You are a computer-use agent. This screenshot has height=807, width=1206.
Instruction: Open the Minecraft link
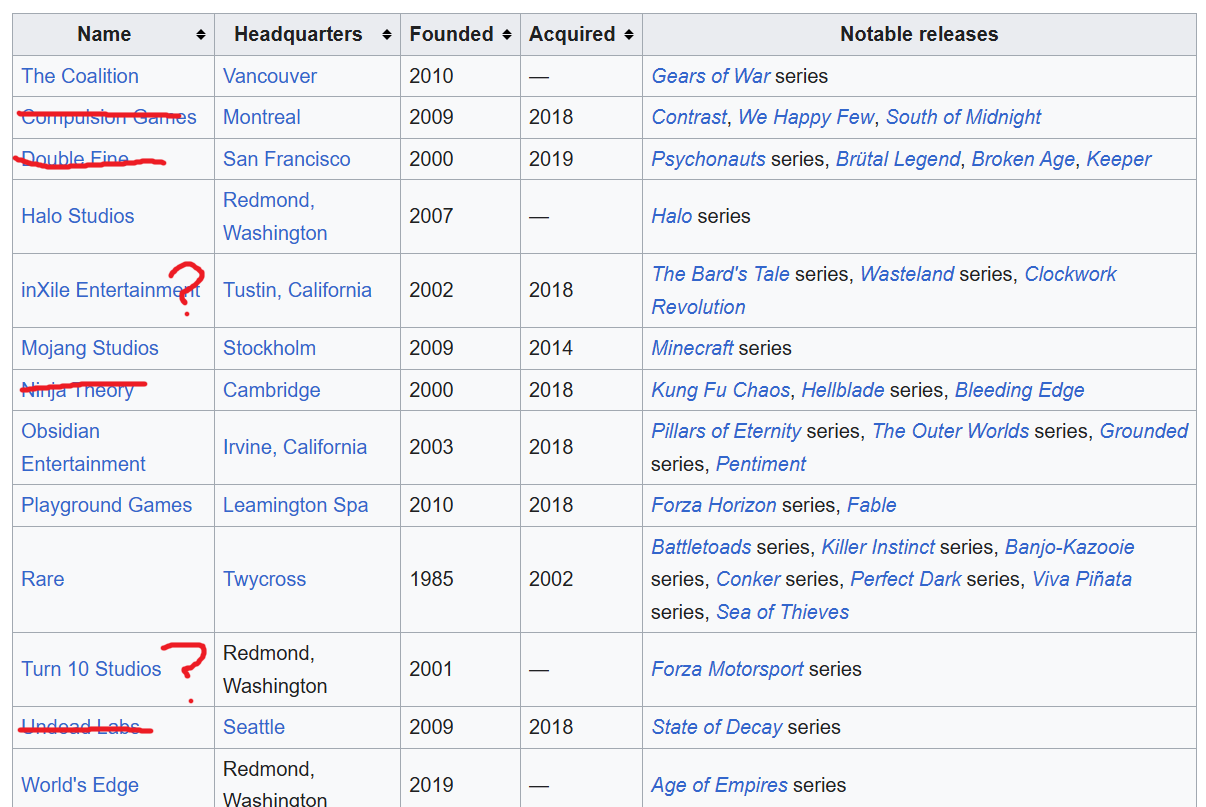693,348
